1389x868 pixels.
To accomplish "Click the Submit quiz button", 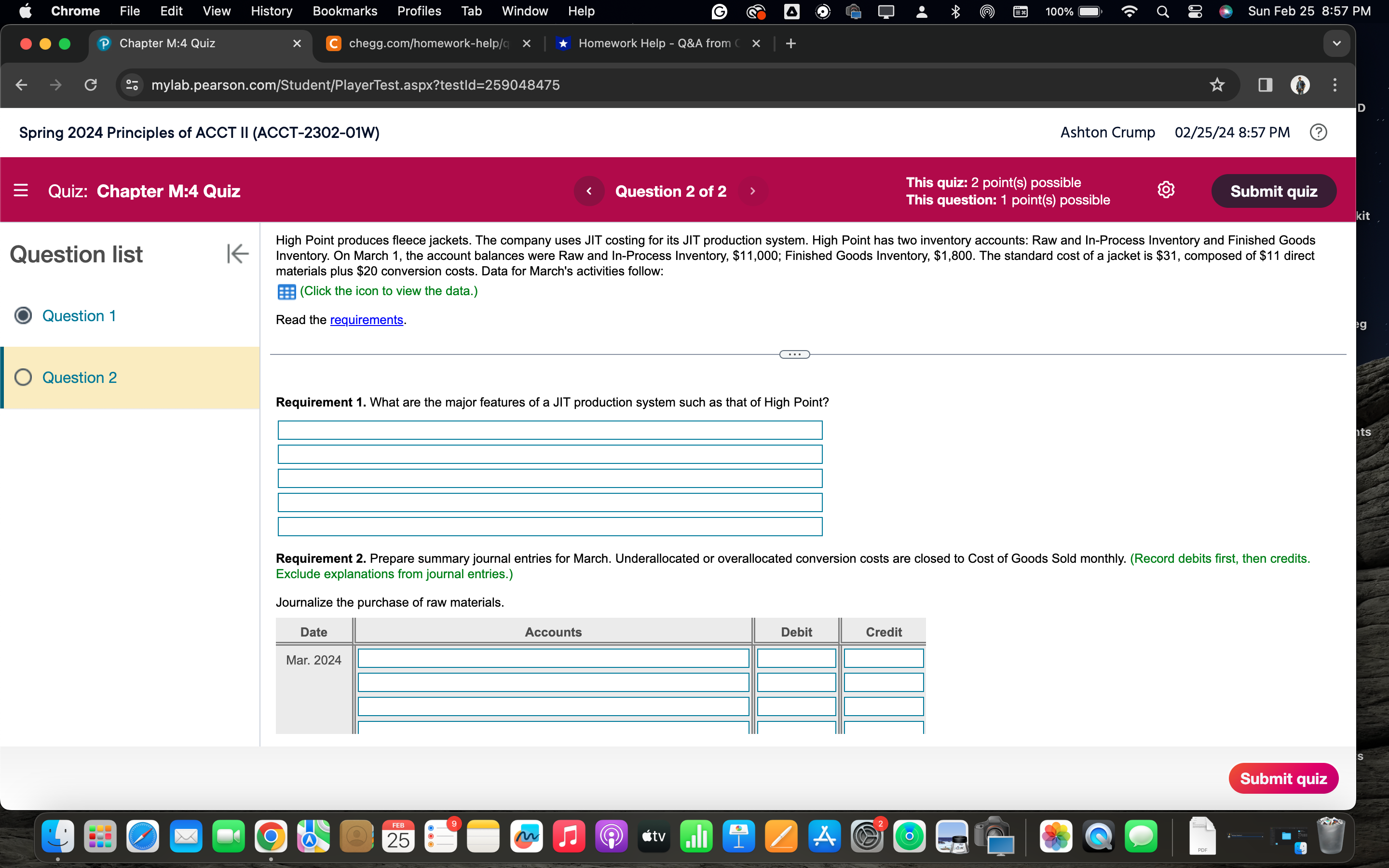I will (1274, 190).
